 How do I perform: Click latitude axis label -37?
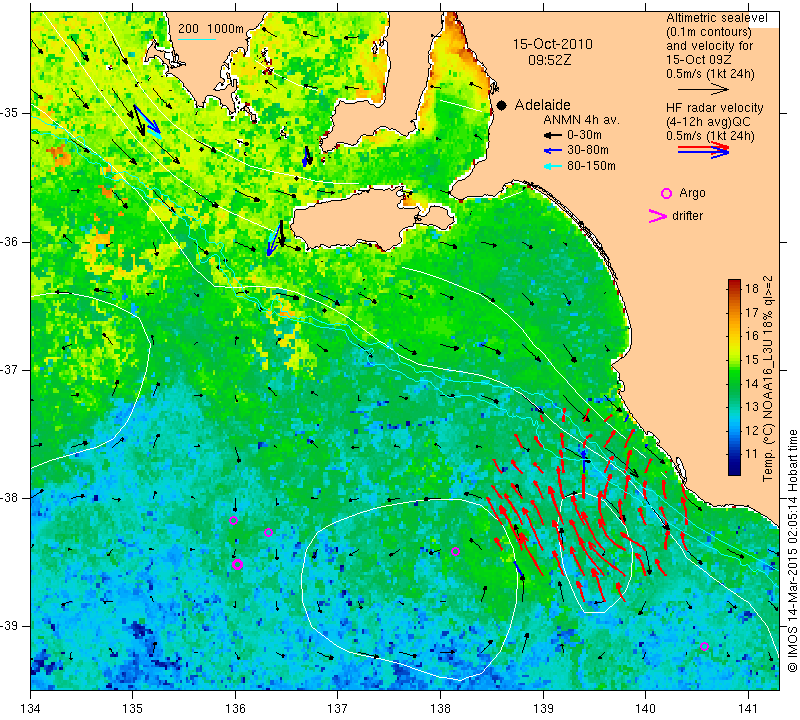tap(10, 369)
